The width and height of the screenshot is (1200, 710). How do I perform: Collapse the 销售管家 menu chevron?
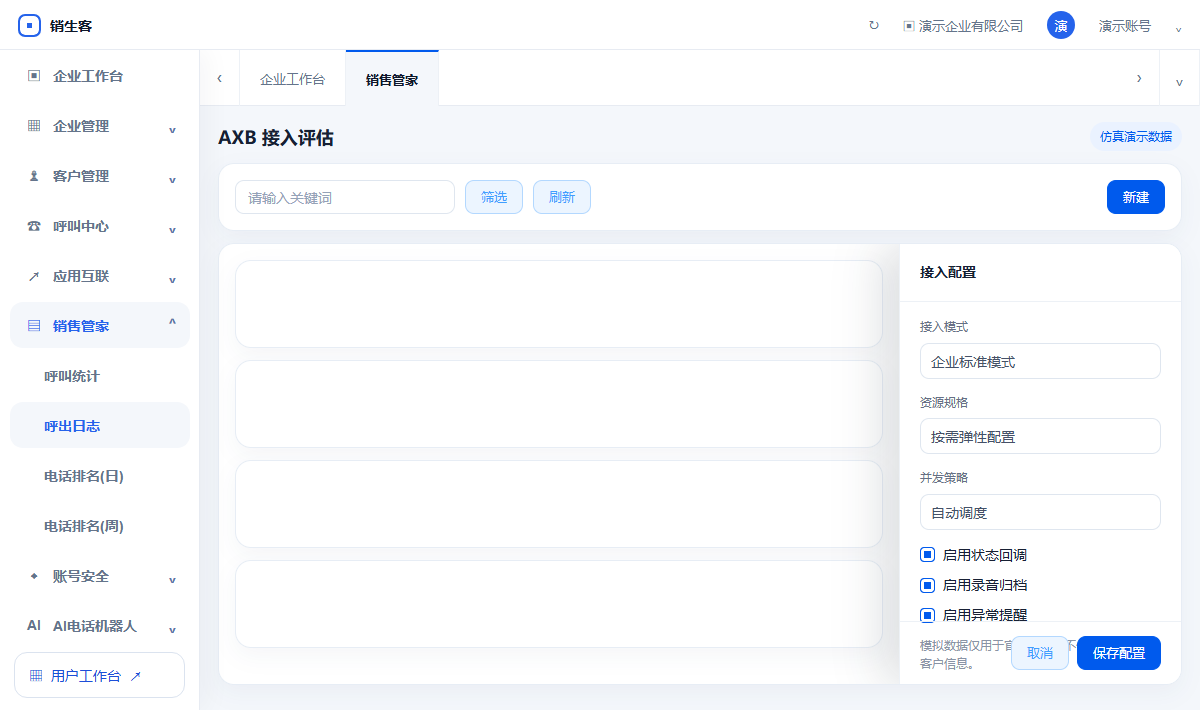[172, 323]
